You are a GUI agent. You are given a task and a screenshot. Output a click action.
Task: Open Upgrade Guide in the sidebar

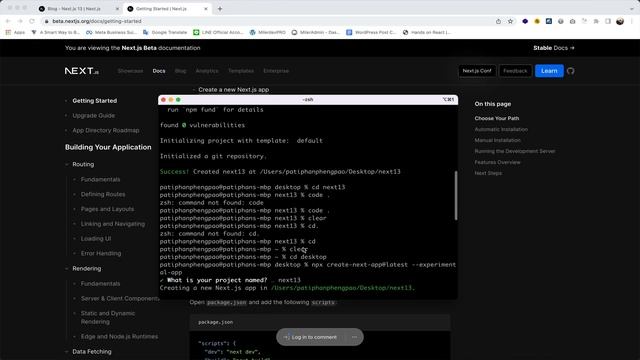point(93,116)
